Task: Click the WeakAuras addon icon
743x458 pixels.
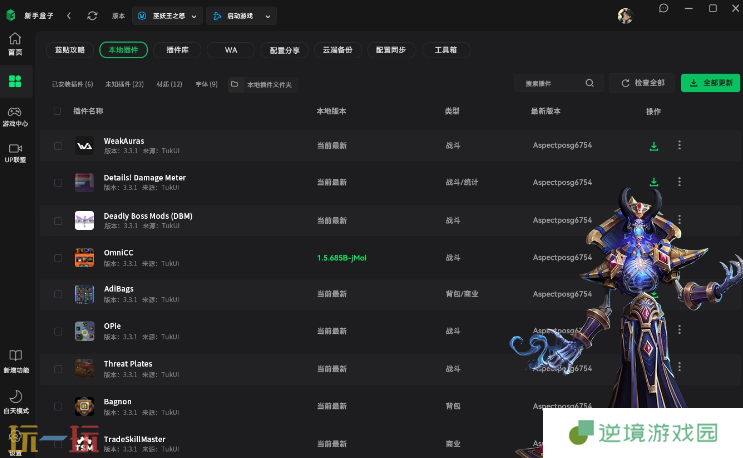Action: pyautogui.click(x=84, y=146)
